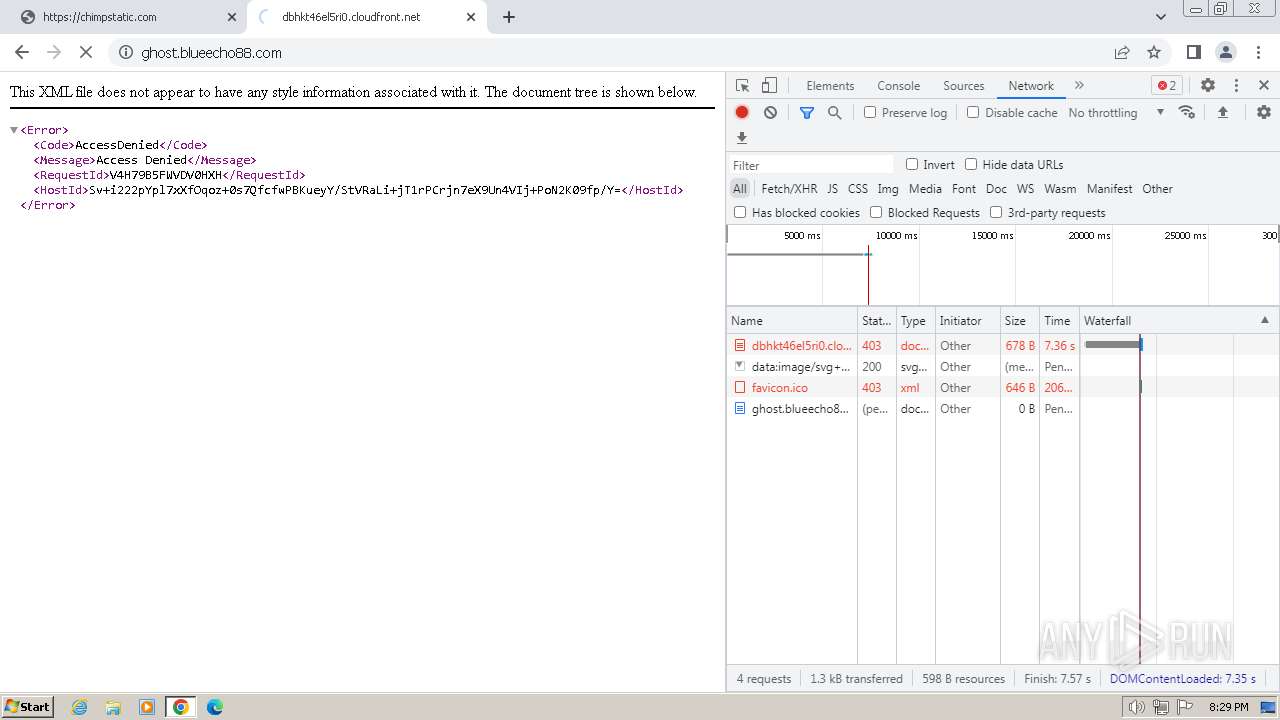Export the HAR file with the download arrow
The height and width of the screenshot is (720, 1280).
point(742,138)
